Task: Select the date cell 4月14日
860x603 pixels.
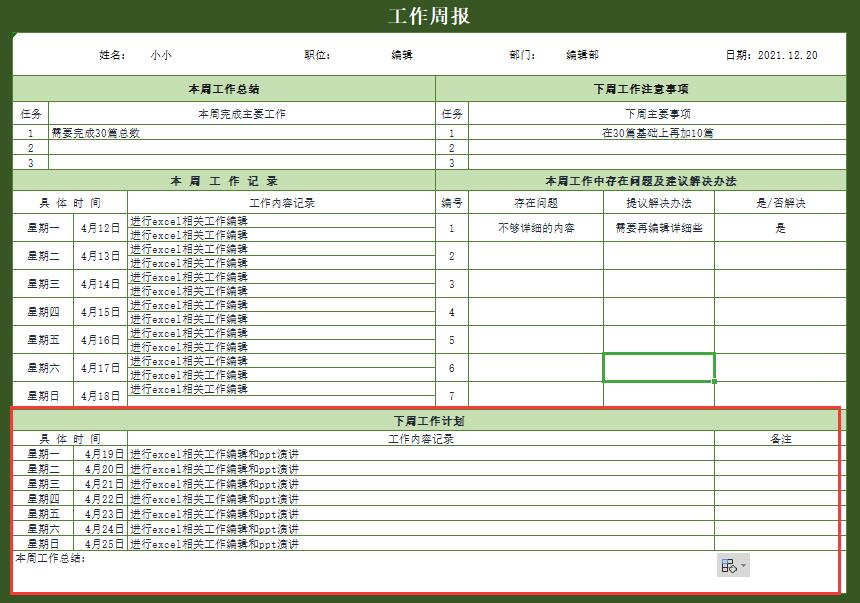Action: coord(100,284)
